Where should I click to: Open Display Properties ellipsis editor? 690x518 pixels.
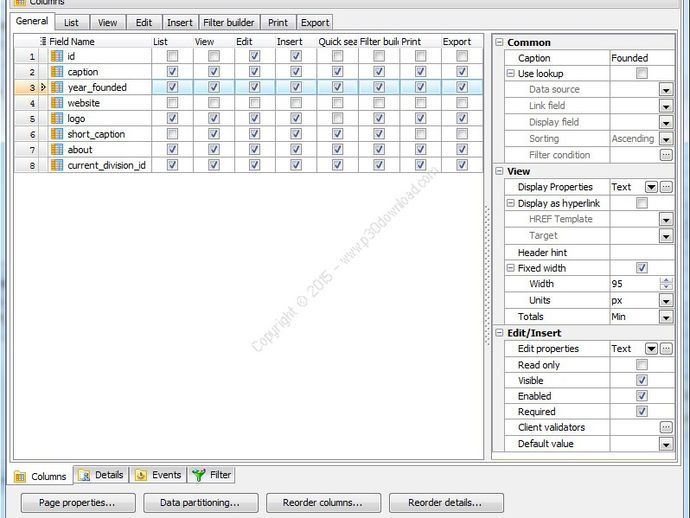666,187
